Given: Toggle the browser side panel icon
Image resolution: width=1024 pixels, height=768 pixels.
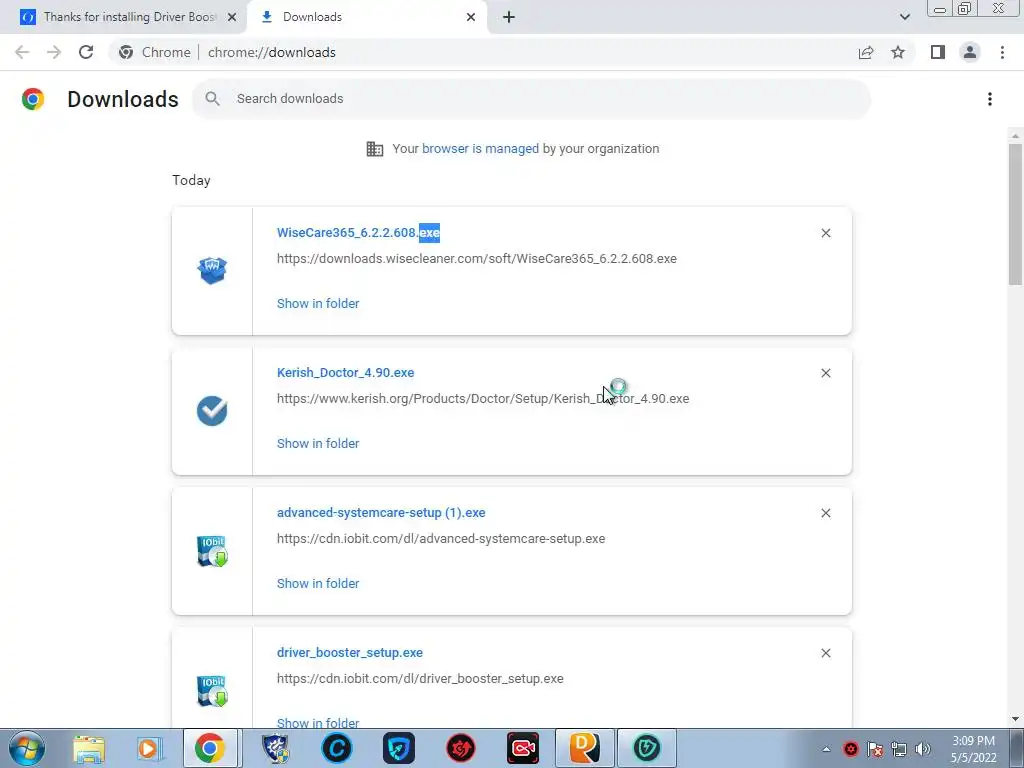Looking at the screenshot, I should (938, 52).
